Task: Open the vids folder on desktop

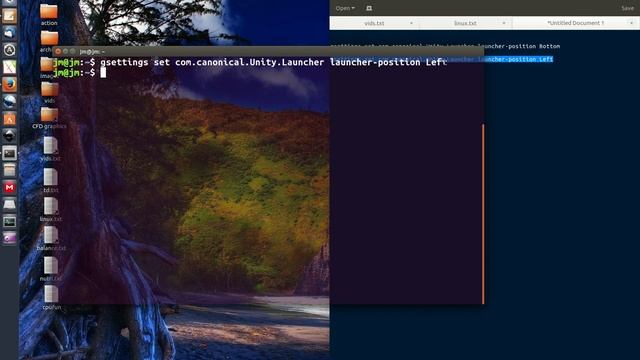Action: (49, 93)
